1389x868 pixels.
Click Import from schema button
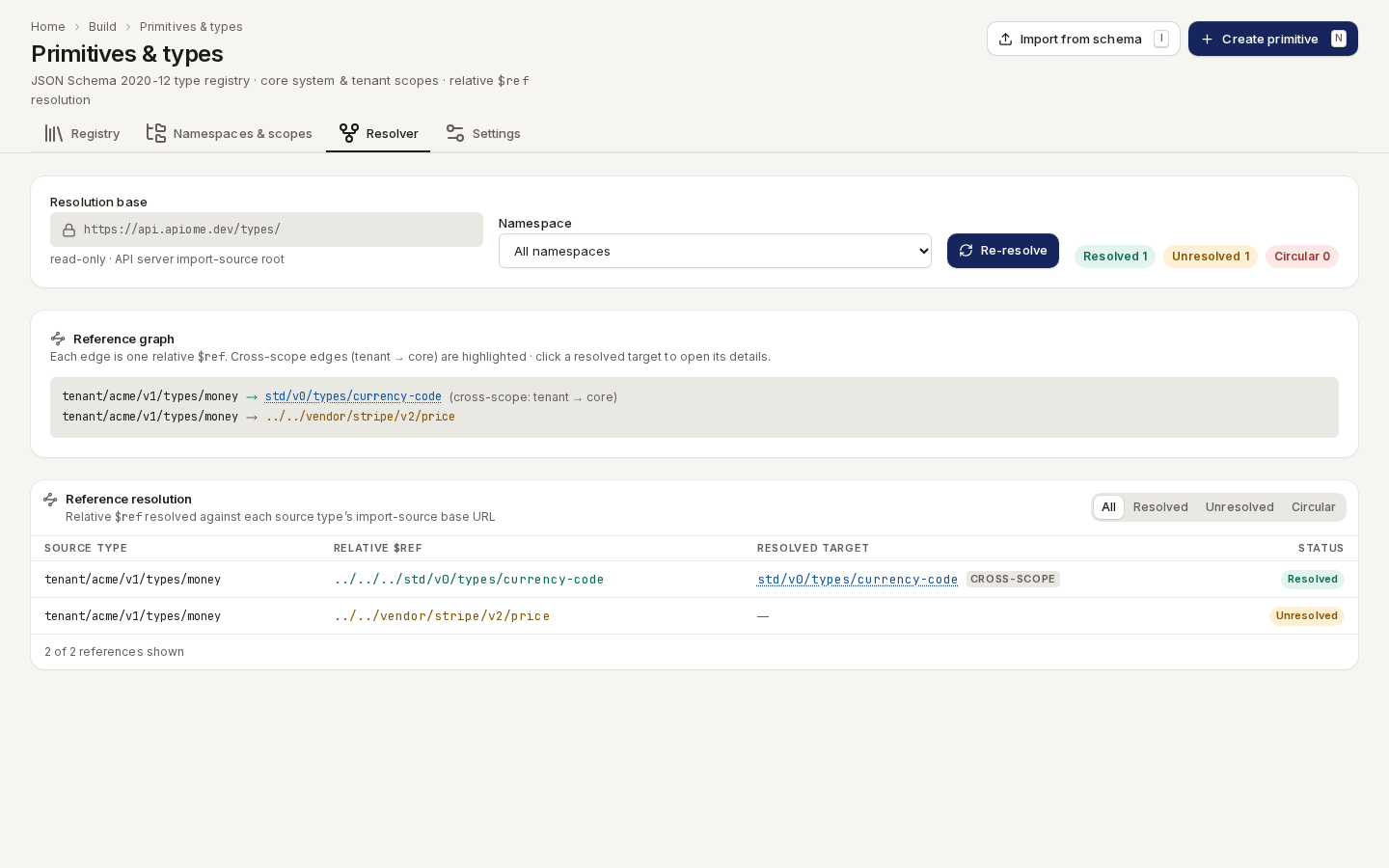point(1083,39)
